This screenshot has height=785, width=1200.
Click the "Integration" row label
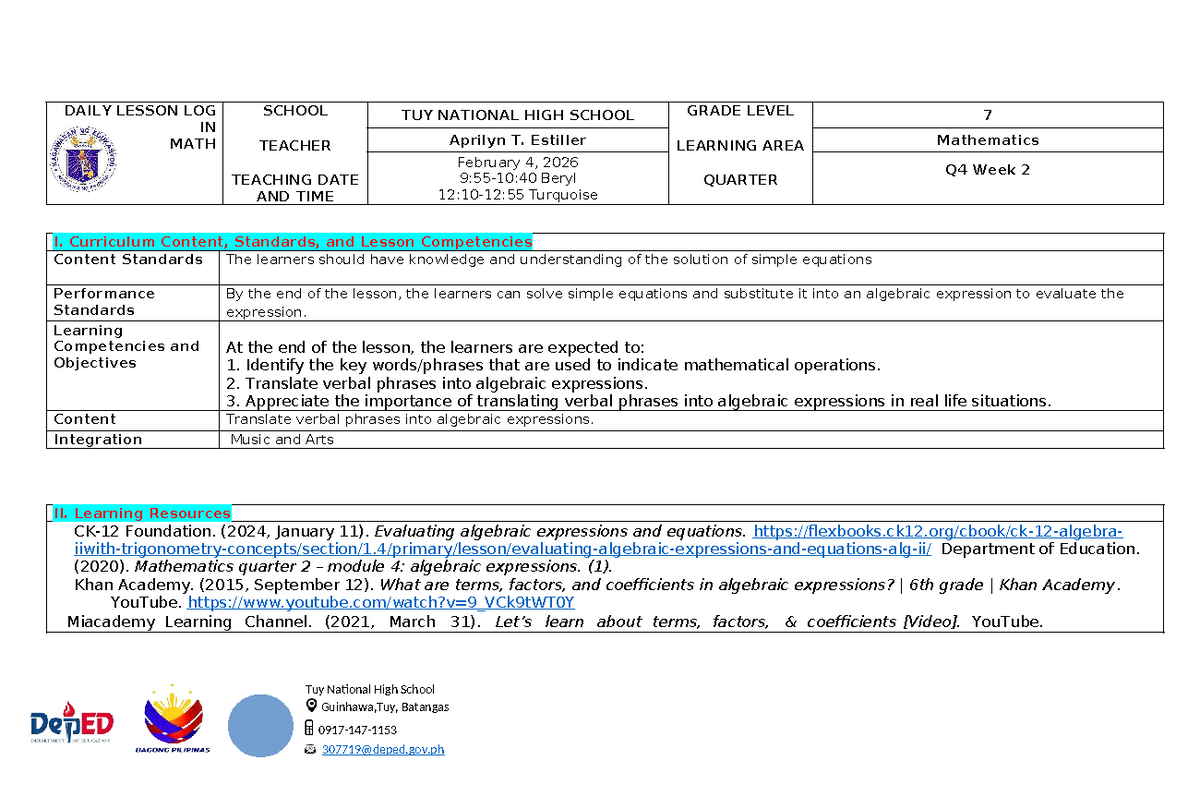(x=98, y=440)
